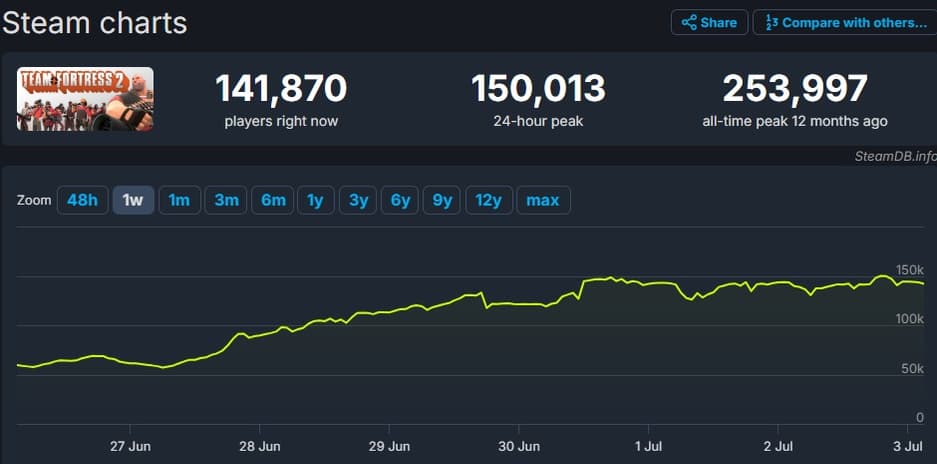Choose the 6y zoom option

400,200
